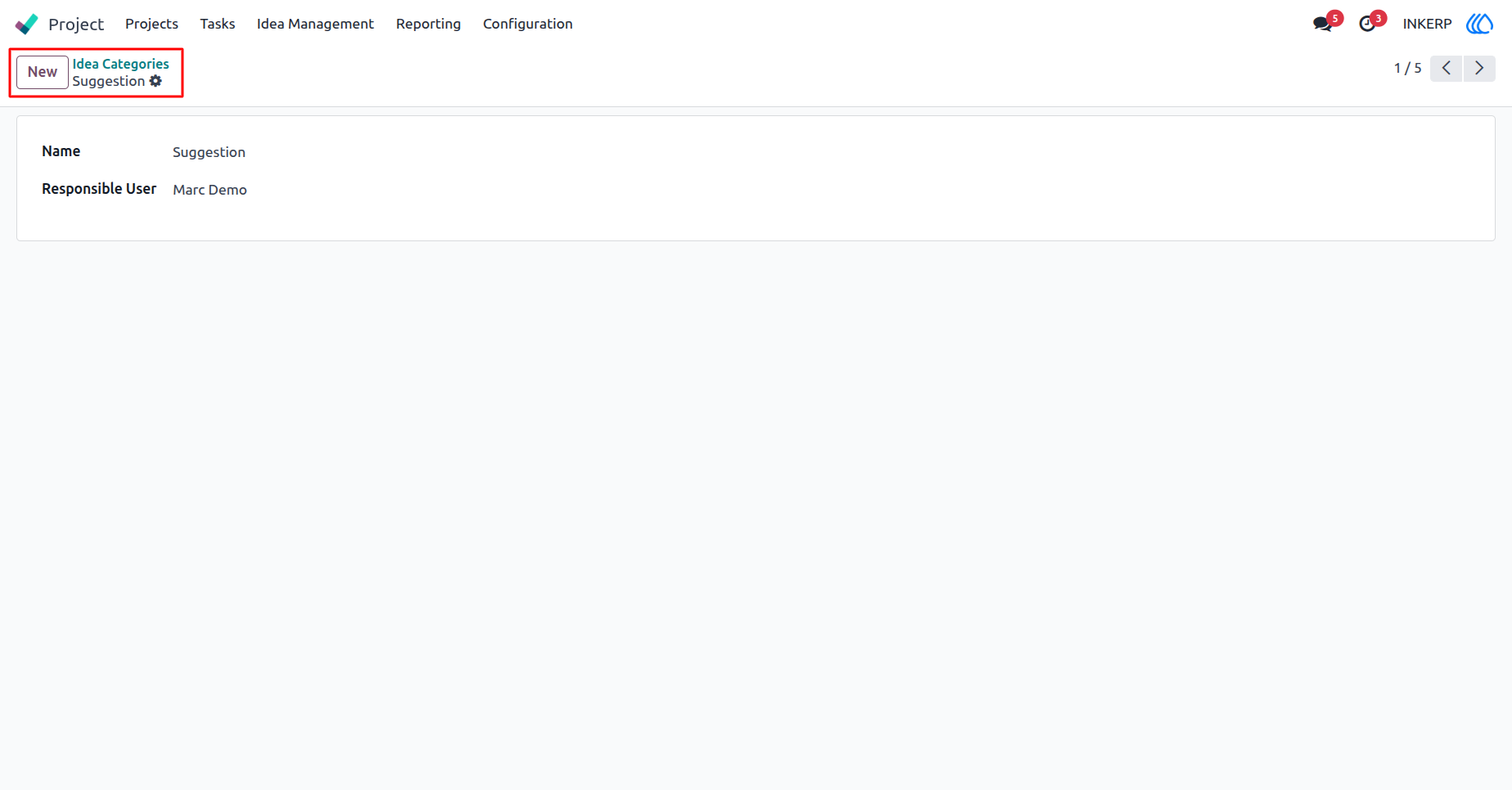1512x790 pixels.
Task: Click the Name field label
Action: click(61, 151)
